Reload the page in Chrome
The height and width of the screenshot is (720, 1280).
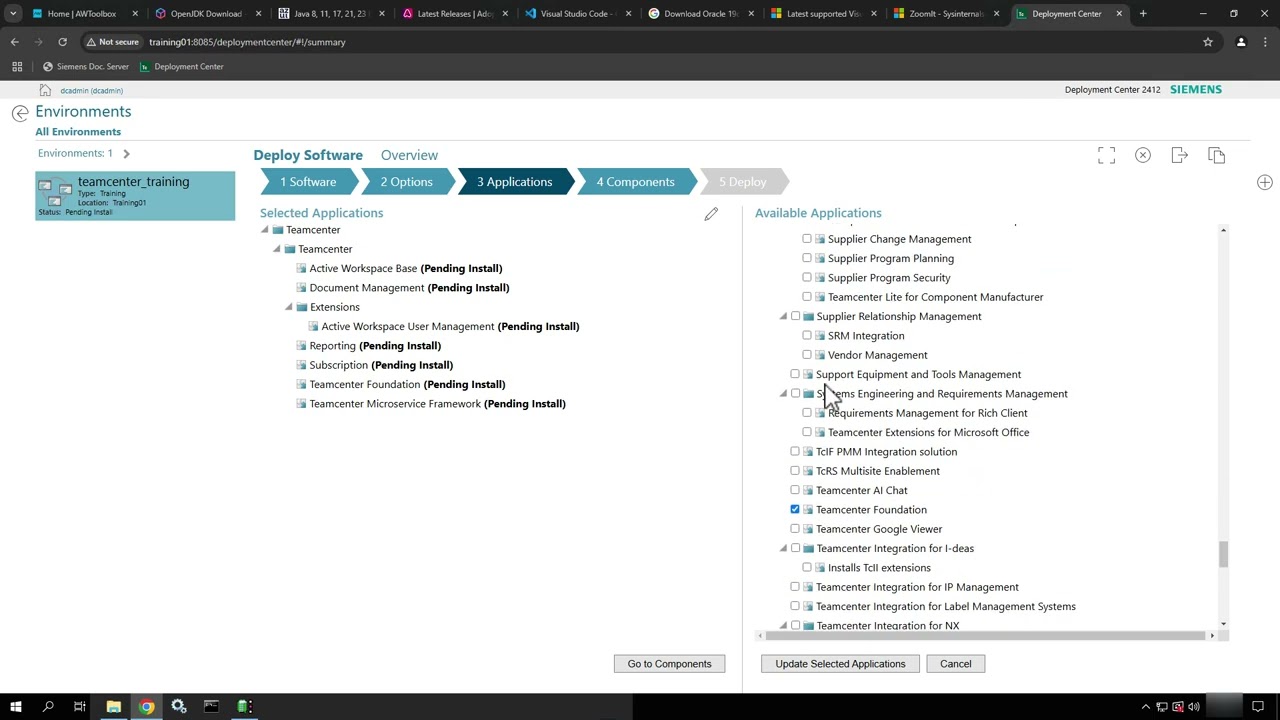point(62,42)
